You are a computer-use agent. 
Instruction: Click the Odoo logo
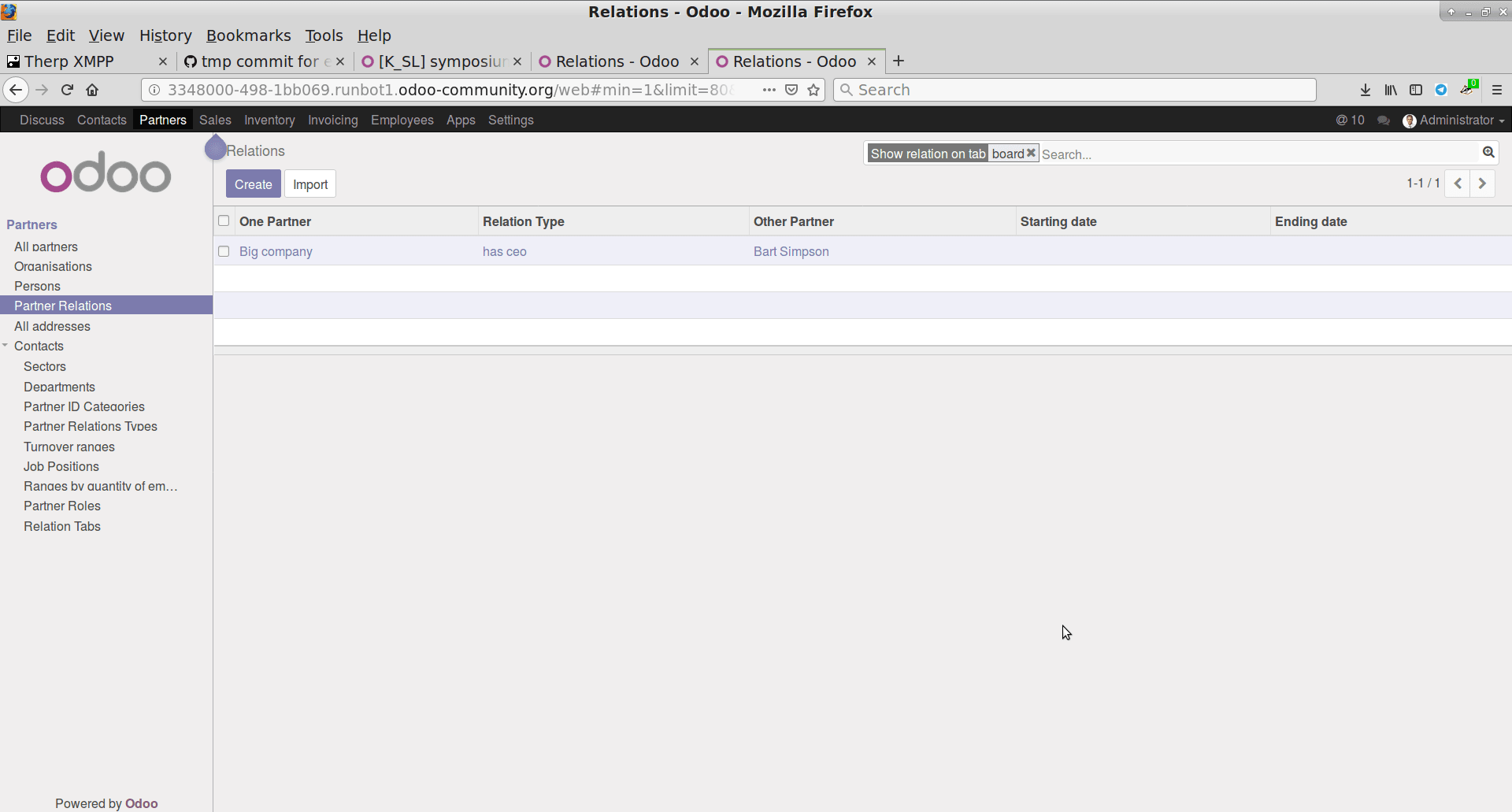pos(106,172)
